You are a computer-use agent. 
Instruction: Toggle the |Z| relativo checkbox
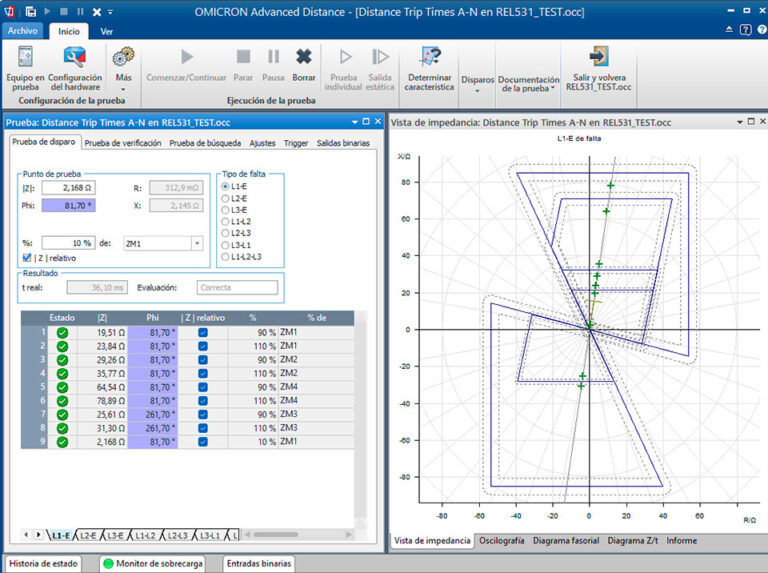click(x=27, y=258)
